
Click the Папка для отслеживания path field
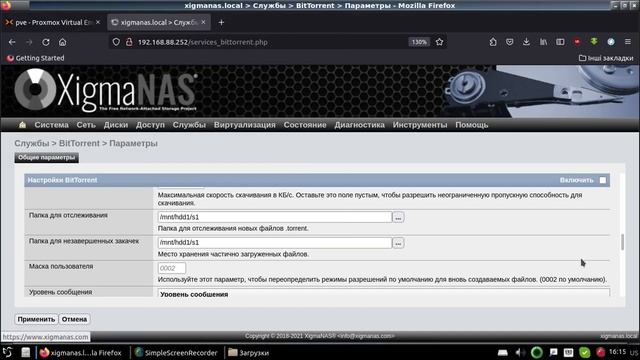tap(275, 217)
